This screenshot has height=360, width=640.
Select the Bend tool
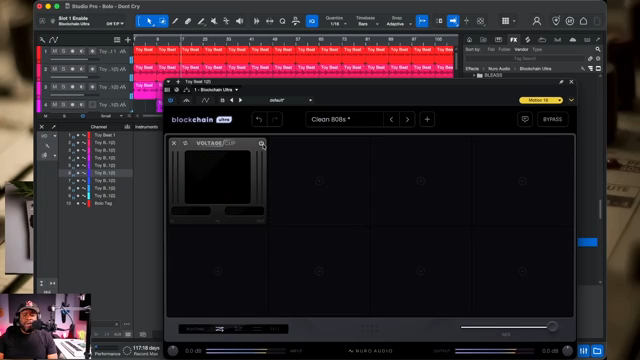tap(226, 21)
